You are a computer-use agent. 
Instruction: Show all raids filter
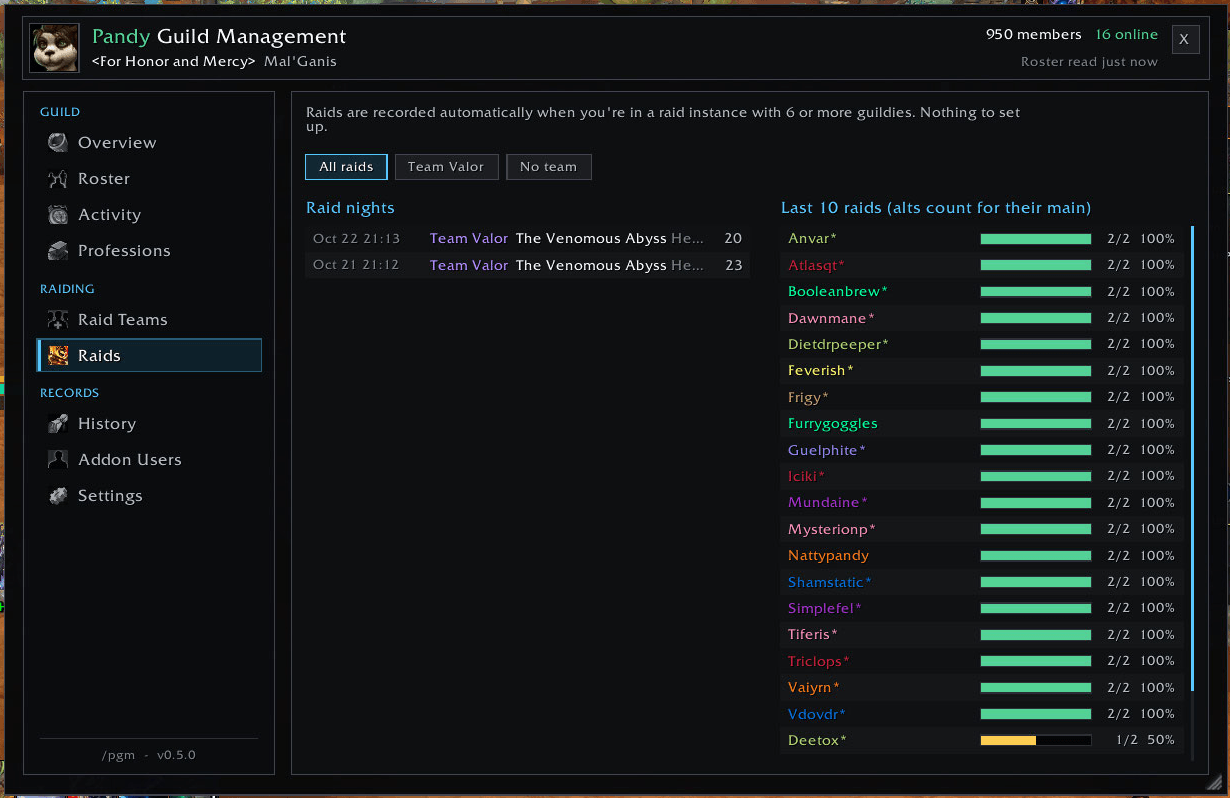click(x=346, y=167)
